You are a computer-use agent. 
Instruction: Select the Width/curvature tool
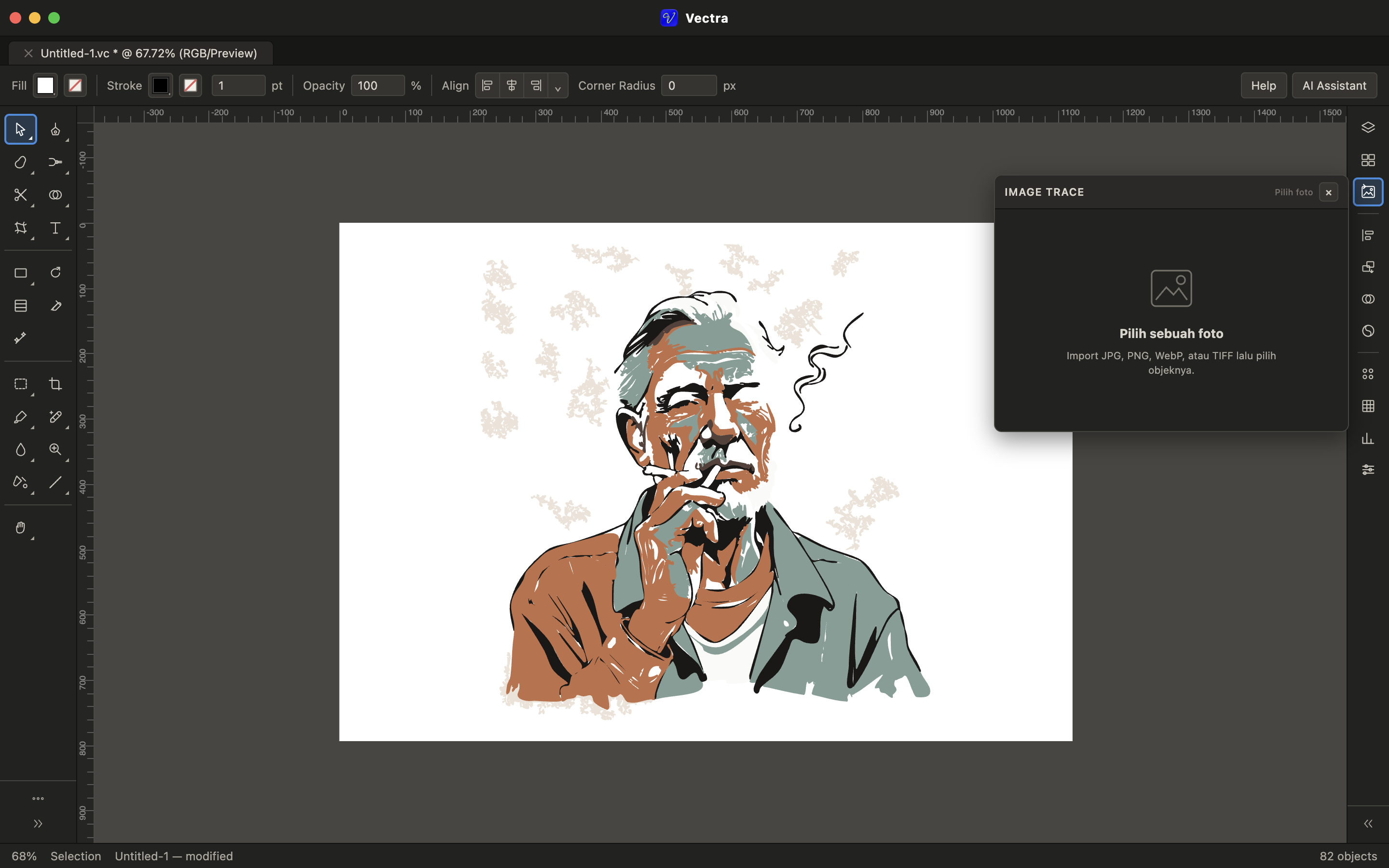[55, 163]
